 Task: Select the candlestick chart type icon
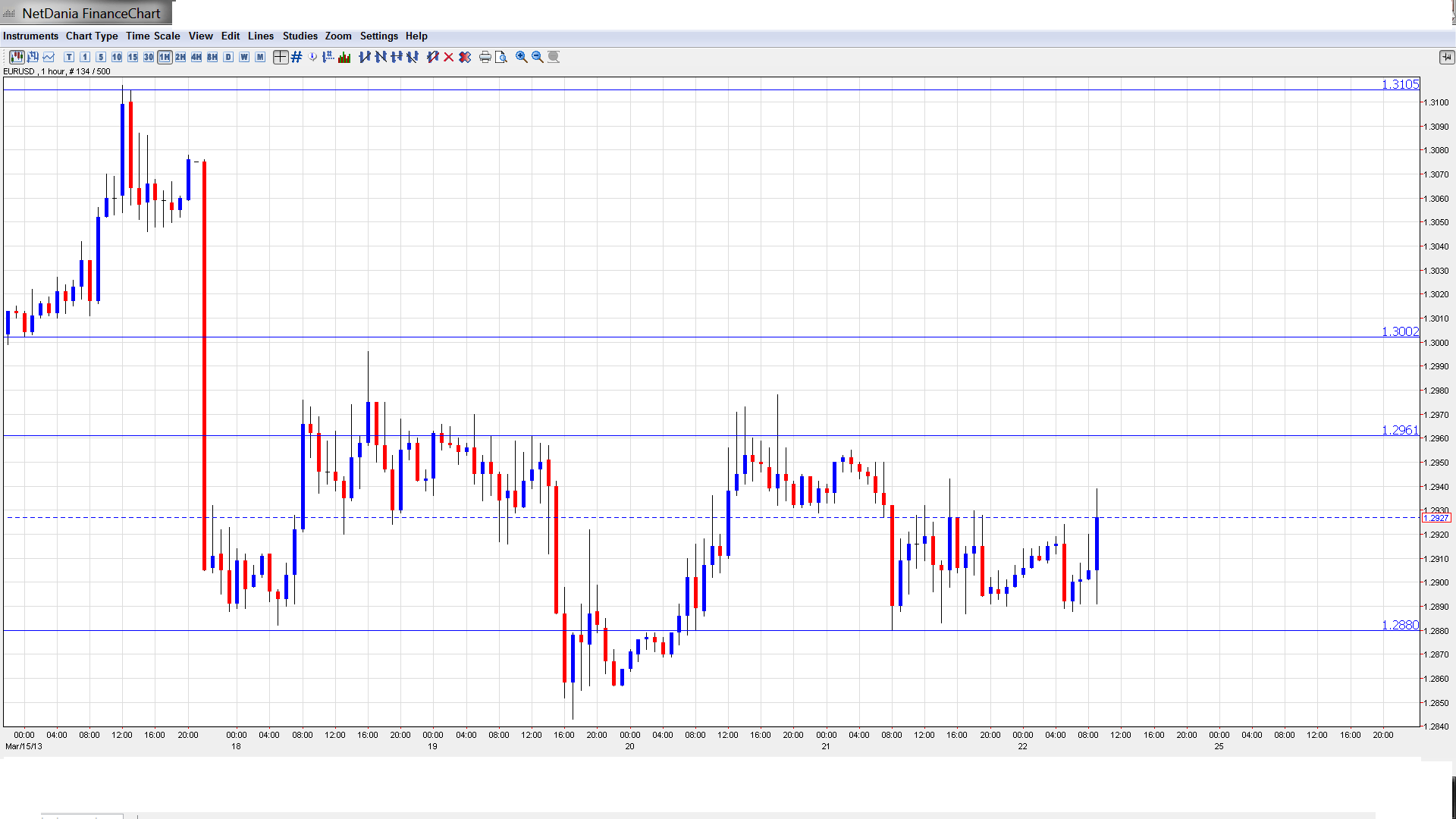pyautogui.click(x=17, y=57)
